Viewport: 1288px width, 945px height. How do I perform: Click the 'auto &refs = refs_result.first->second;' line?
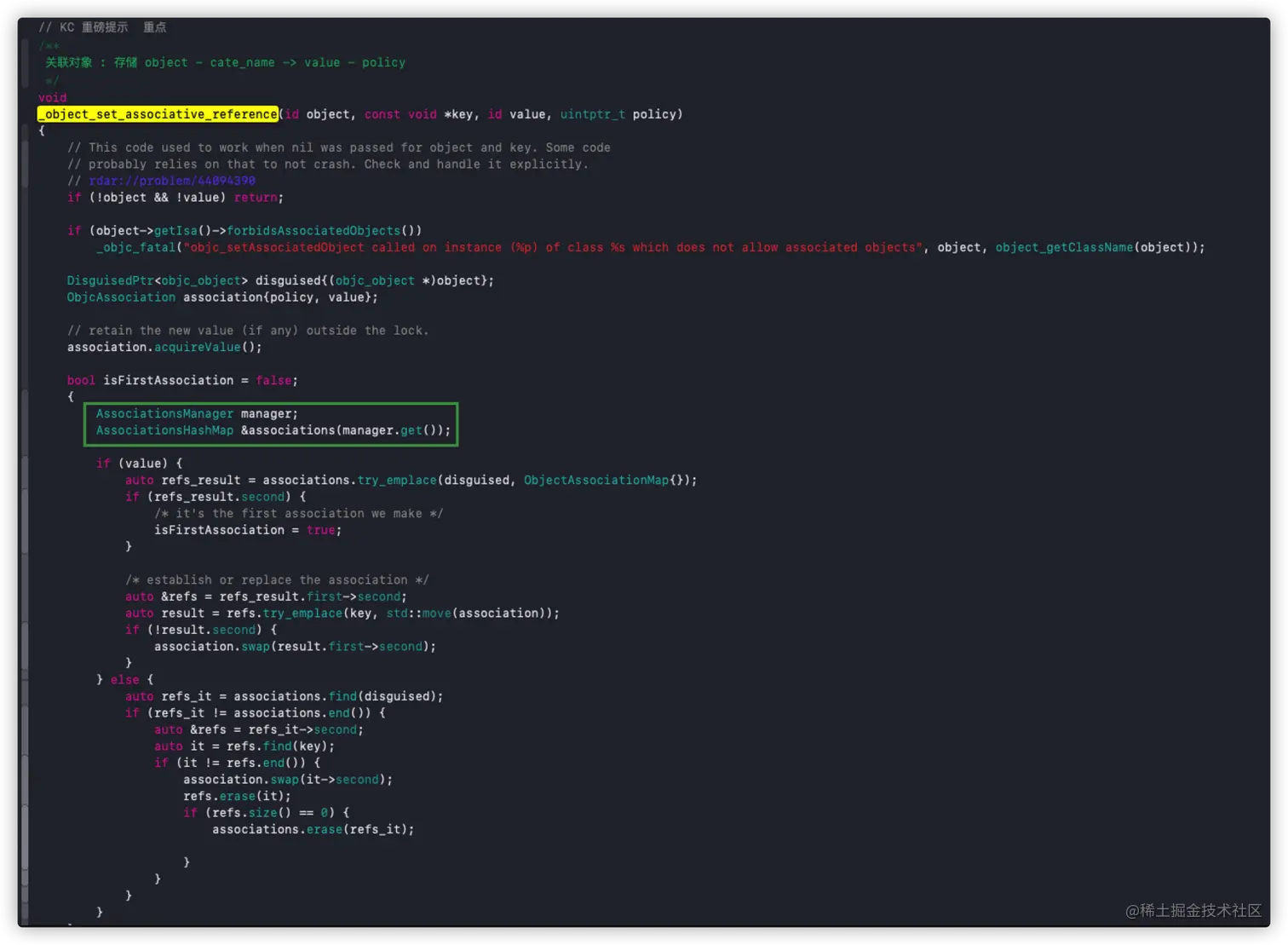click(x=266, y=597)
